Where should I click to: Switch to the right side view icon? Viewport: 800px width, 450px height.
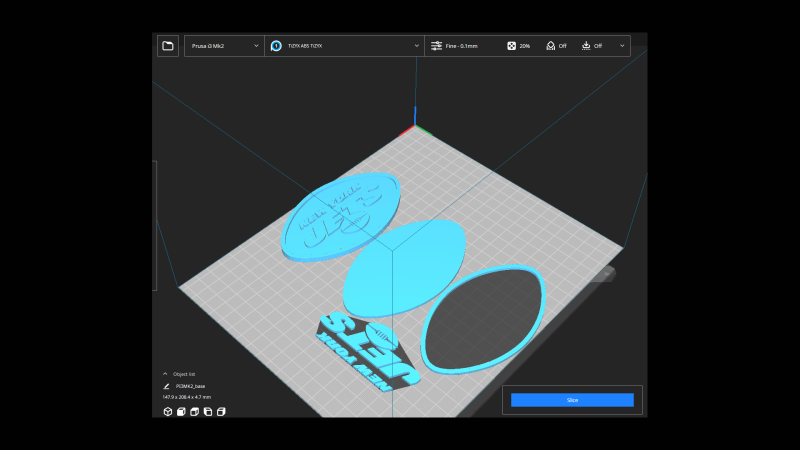(x=222, y=411)
